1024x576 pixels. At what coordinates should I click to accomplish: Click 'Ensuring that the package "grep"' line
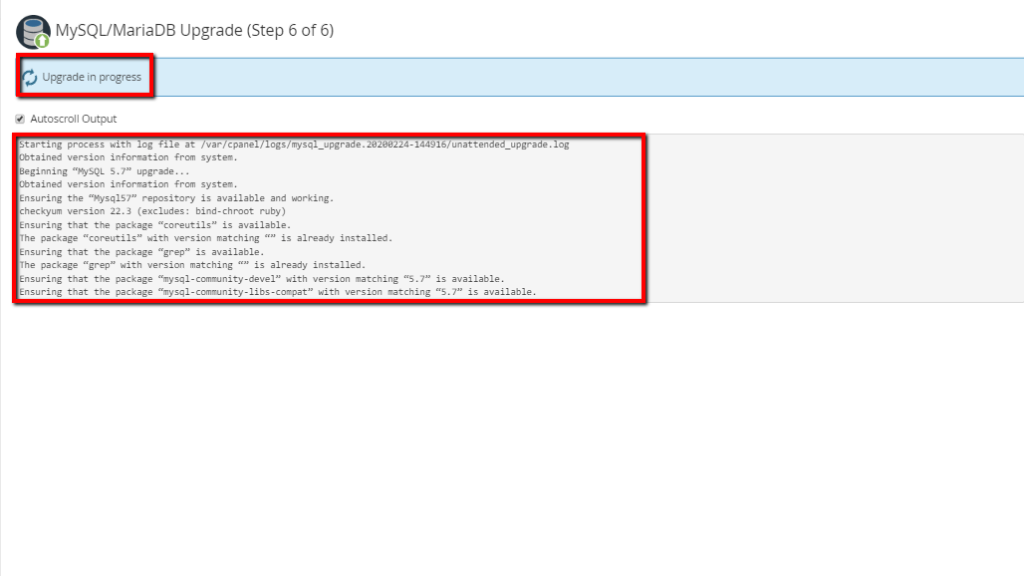[x=142, y=251]
